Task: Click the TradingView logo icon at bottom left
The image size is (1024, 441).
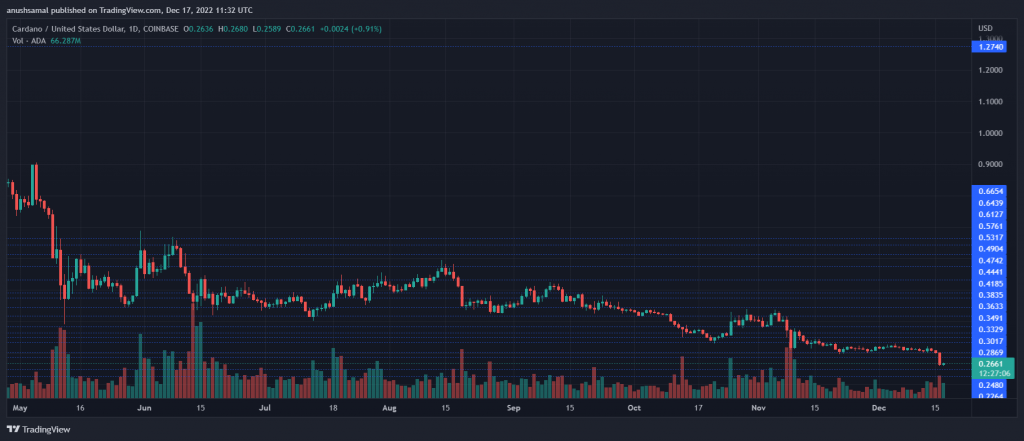Action: 13,429
